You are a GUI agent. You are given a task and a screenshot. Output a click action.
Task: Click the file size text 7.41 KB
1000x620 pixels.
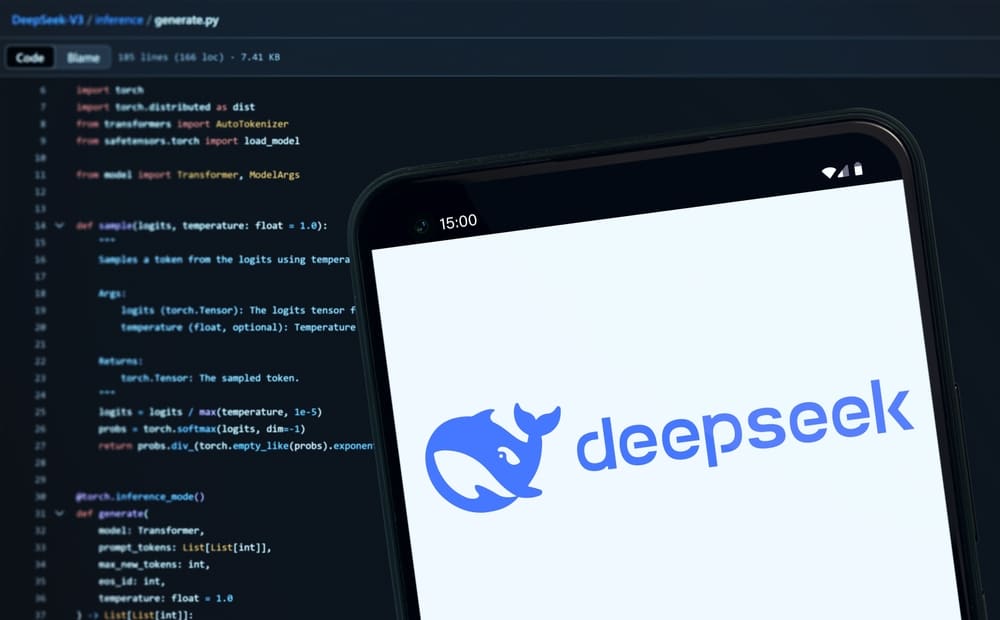[260, 57]
